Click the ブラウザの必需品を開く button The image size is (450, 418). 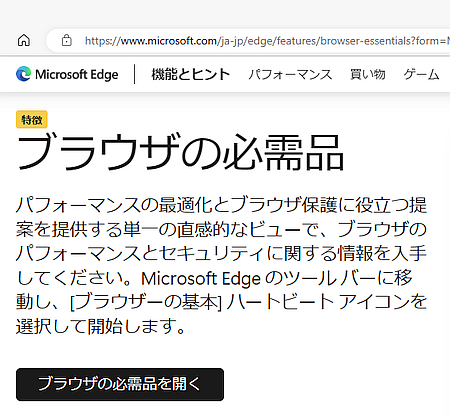(x=120, y=384)
